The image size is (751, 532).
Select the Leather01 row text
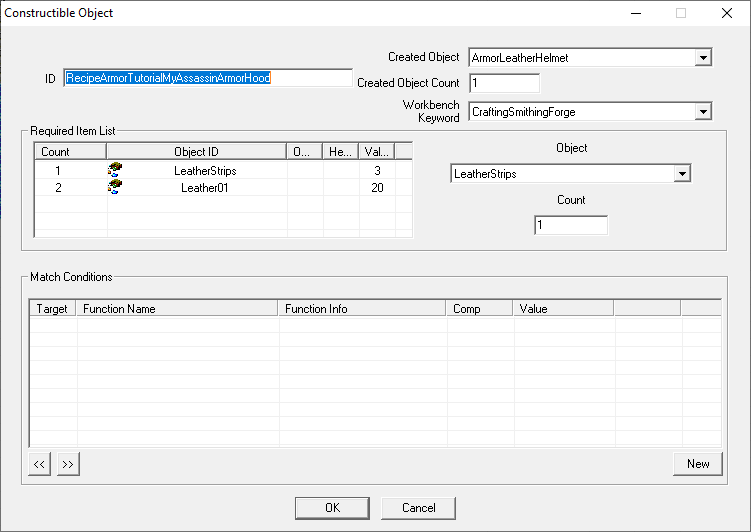click(x=205, y=188)
